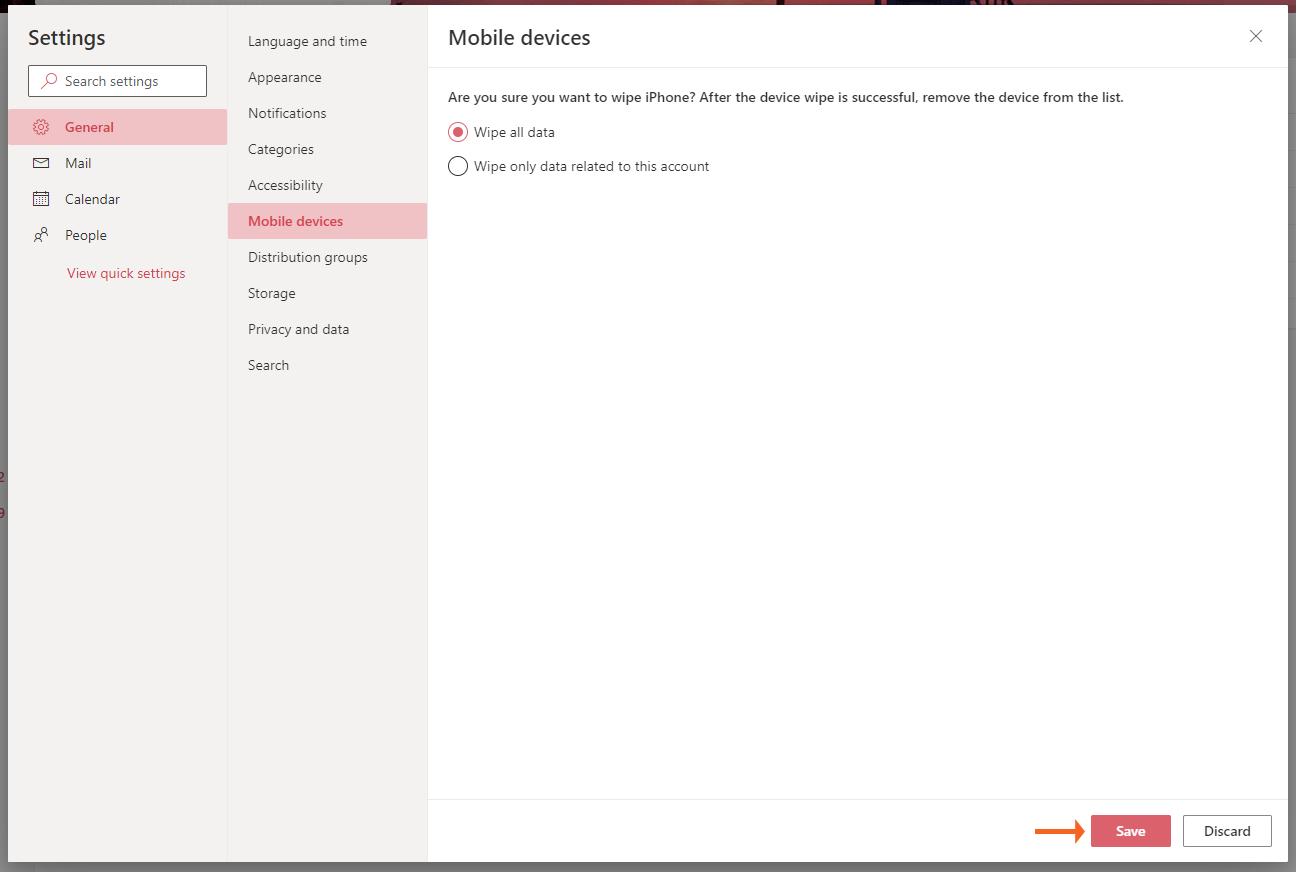Image resolution: width=1296 pixels, height=872 pixels.
Task: View Storage settings
Action: coord(271,293)
